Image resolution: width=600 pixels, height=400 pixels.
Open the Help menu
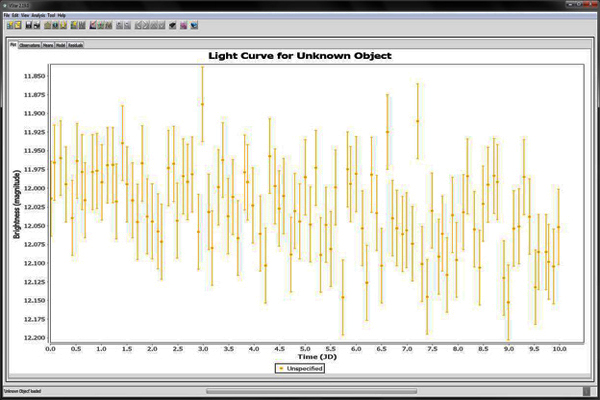point(62,16)
